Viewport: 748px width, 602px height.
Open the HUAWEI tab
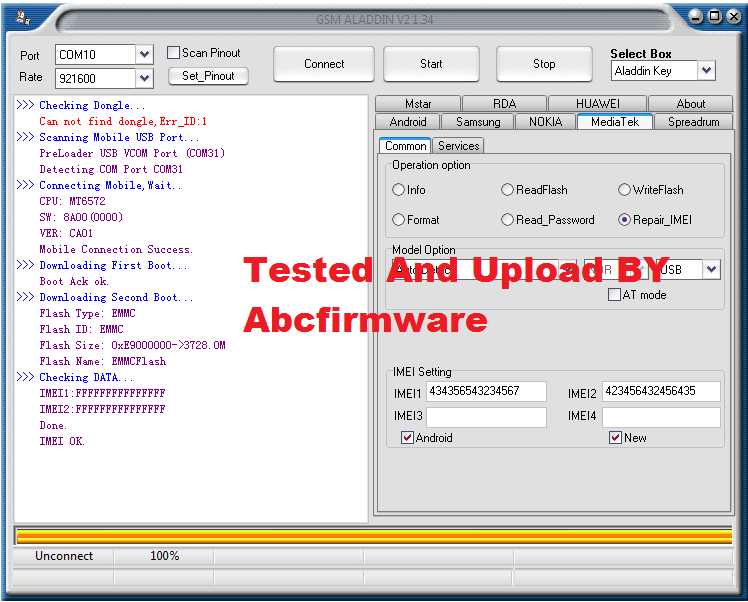click(597, 104)
